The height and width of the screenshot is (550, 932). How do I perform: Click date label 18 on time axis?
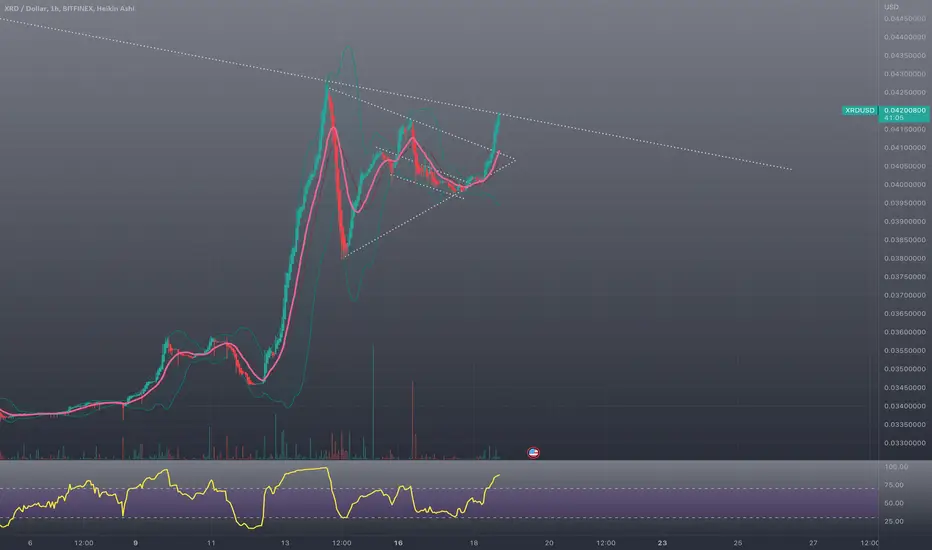474,543
